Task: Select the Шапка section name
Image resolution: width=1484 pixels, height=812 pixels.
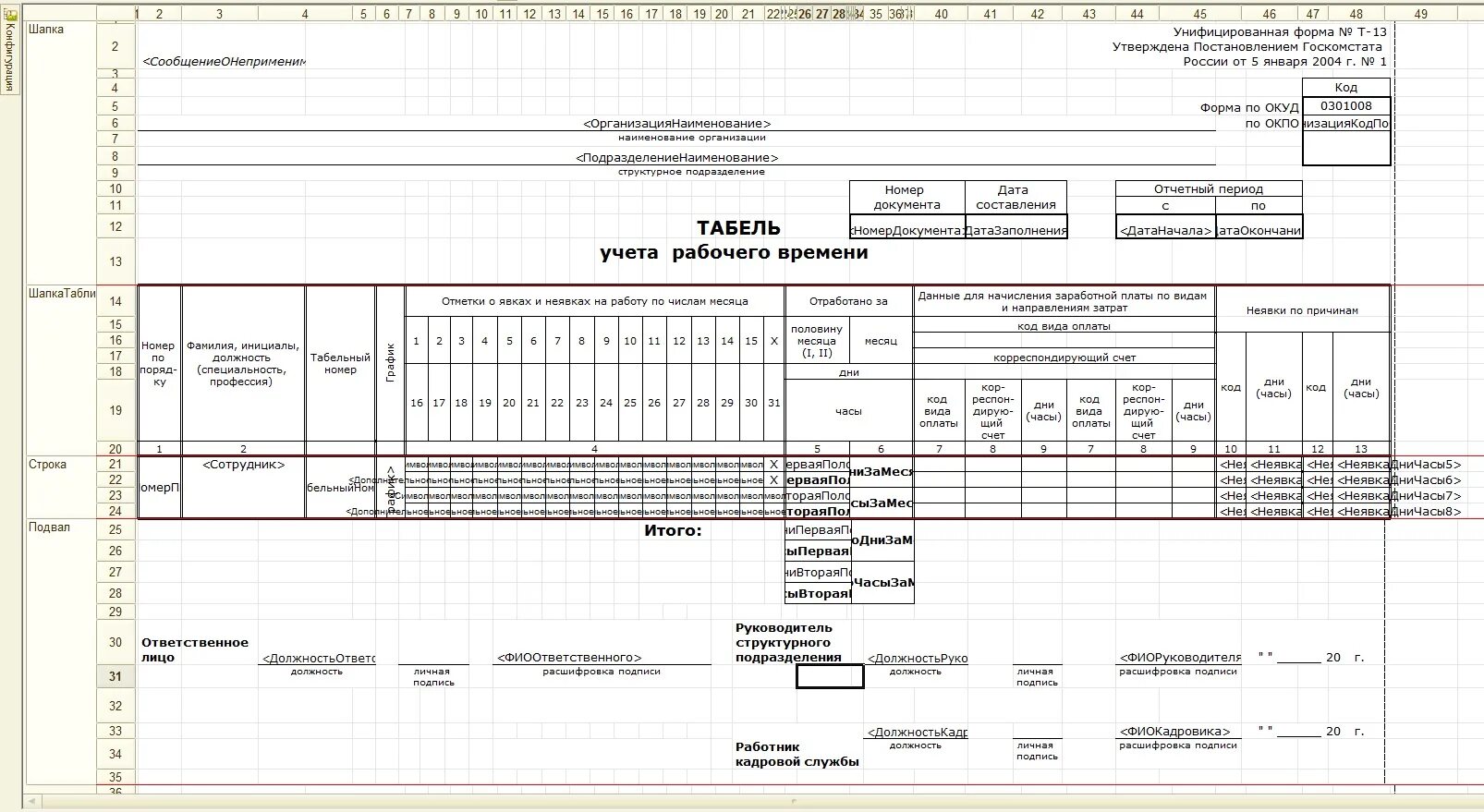Action: pos(46,30)
